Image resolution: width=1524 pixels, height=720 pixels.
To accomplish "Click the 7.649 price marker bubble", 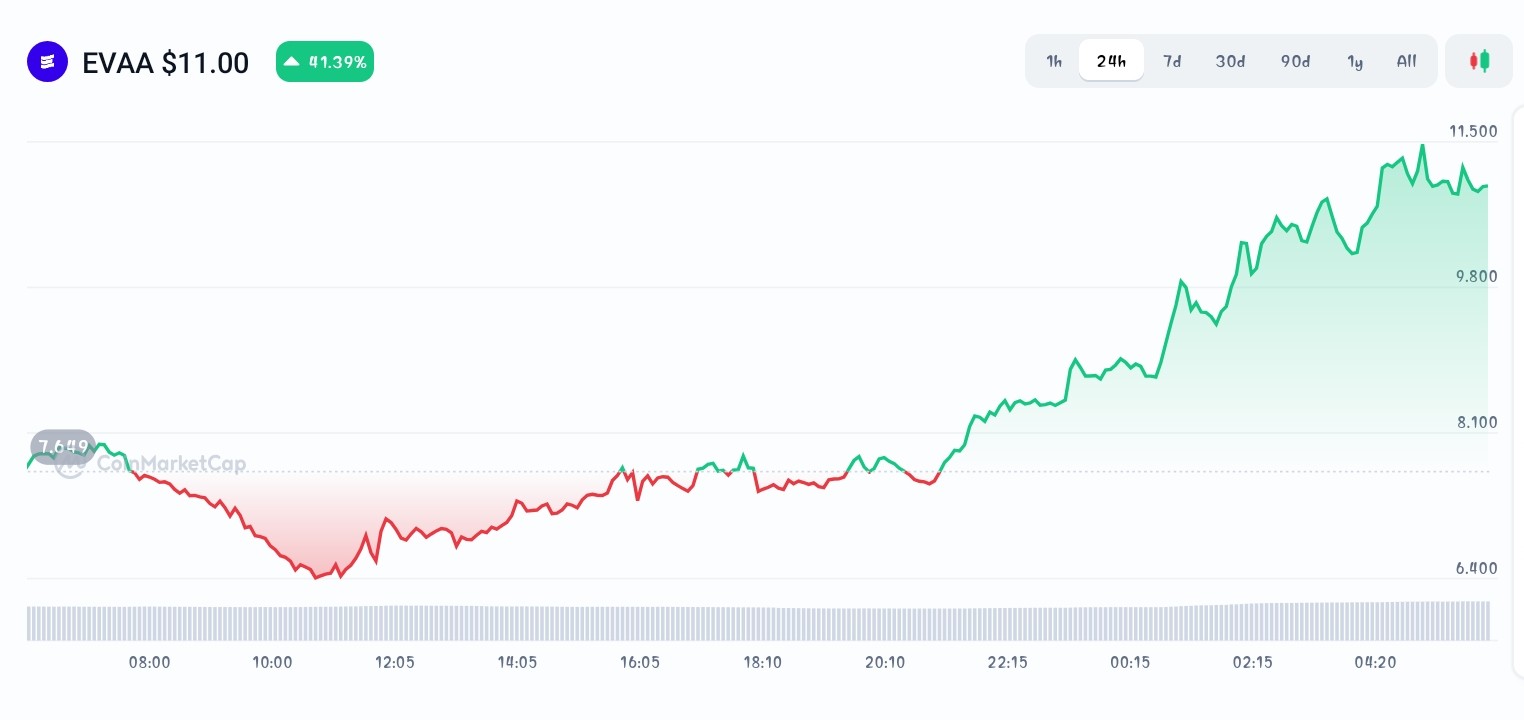I will coord(63,447).
